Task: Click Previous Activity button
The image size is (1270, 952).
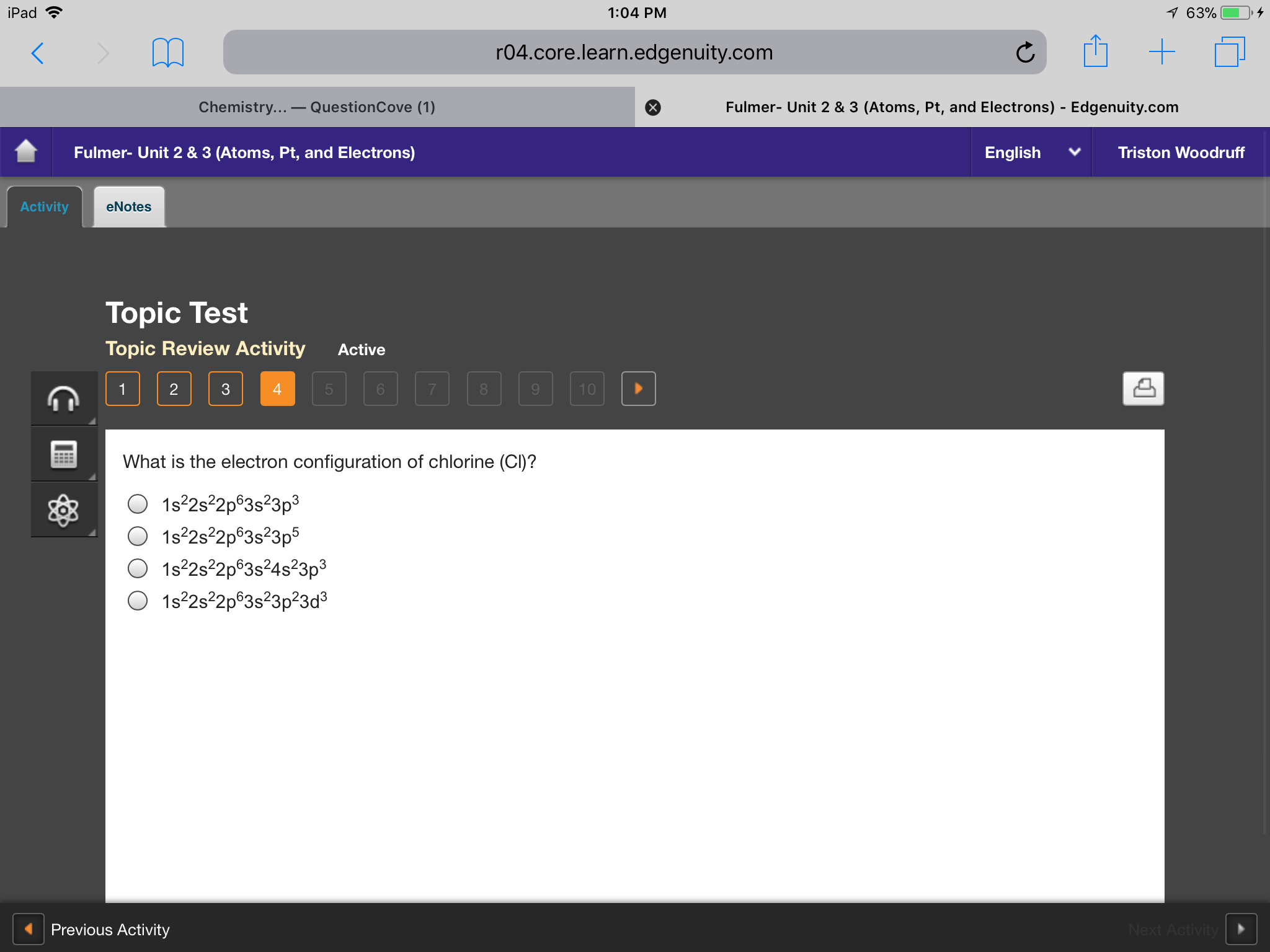Action: pyautogui.click(x=92, y=929)
